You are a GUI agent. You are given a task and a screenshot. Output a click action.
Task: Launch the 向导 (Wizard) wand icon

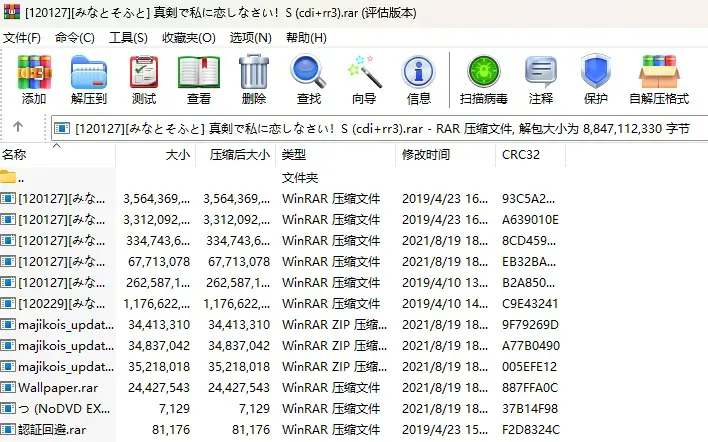364,72
